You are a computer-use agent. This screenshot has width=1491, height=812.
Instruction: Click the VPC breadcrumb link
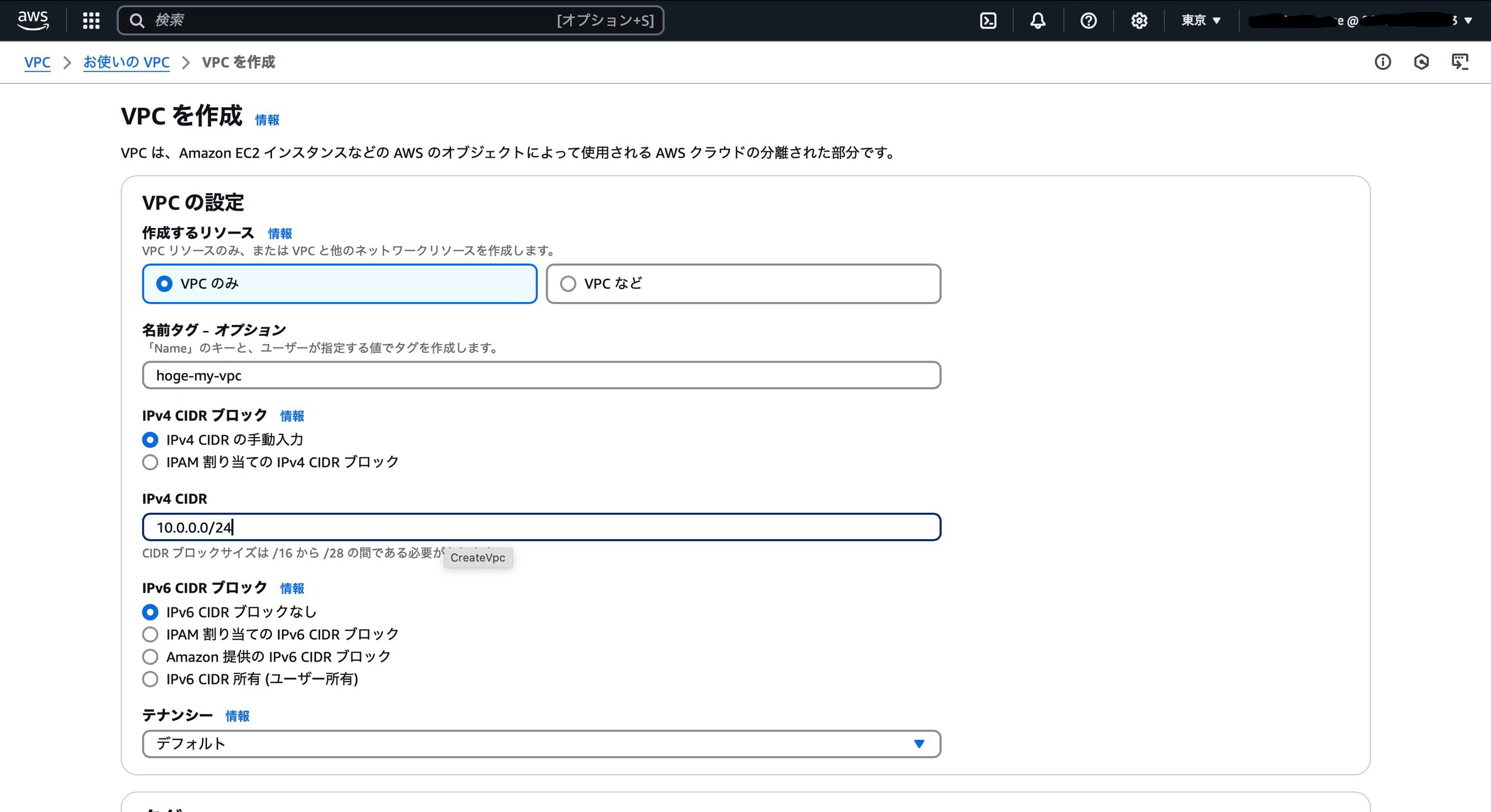pyautogui.click(x=37, y=62)
